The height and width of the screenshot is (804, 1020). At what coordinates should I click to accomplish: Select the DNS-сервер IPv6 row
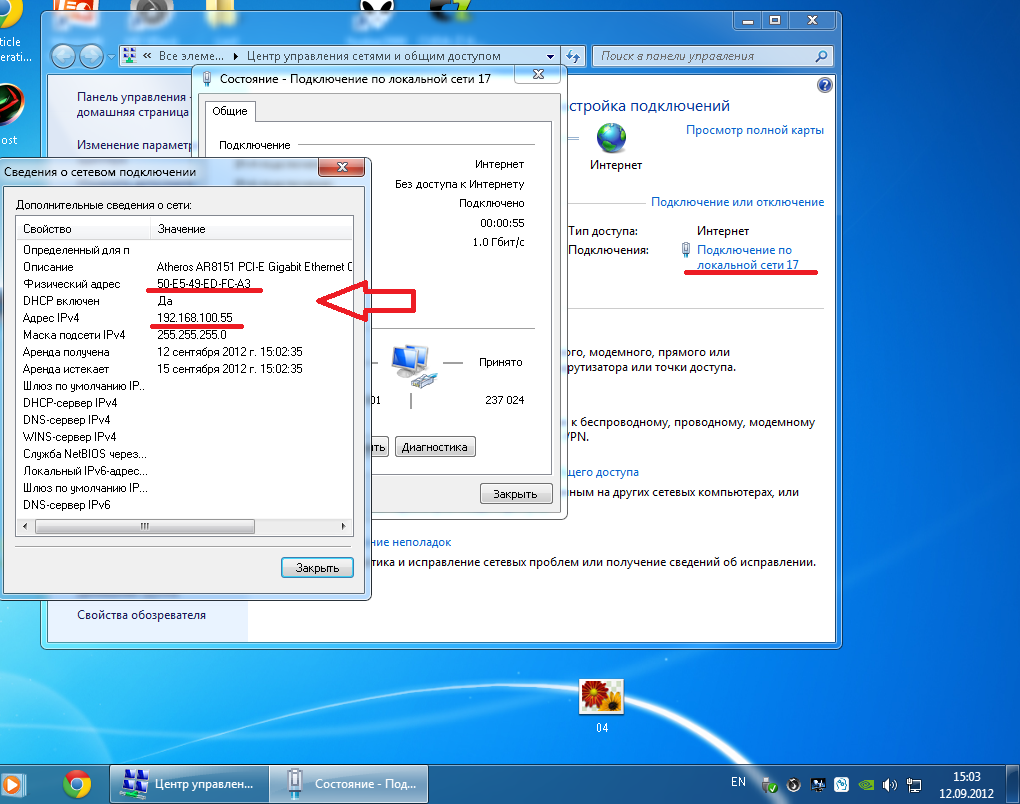185,505
